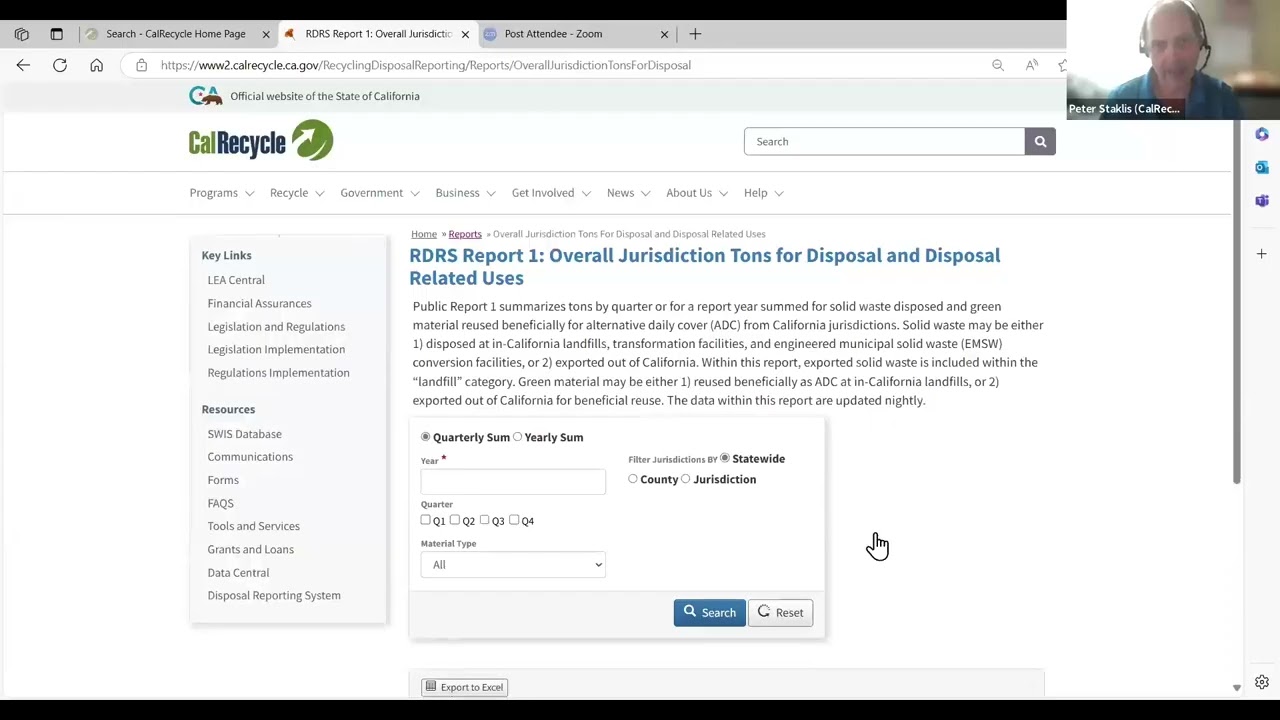The image size is (1280, 720).
Task: Add sidebar app with plus icon
Action: 1262,254
